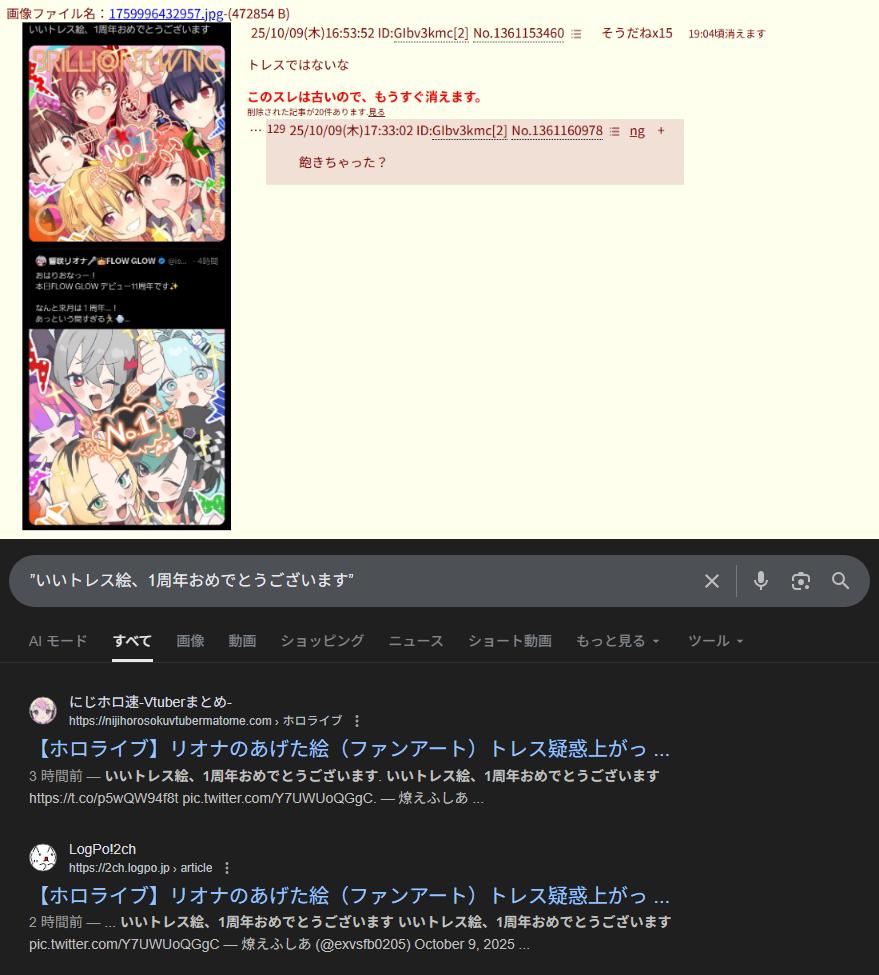This screenshot has height=975, width=879.
Task: Expand the three-dot marker before reply 129
Action: pyautogui.click(x=255, y=130)
